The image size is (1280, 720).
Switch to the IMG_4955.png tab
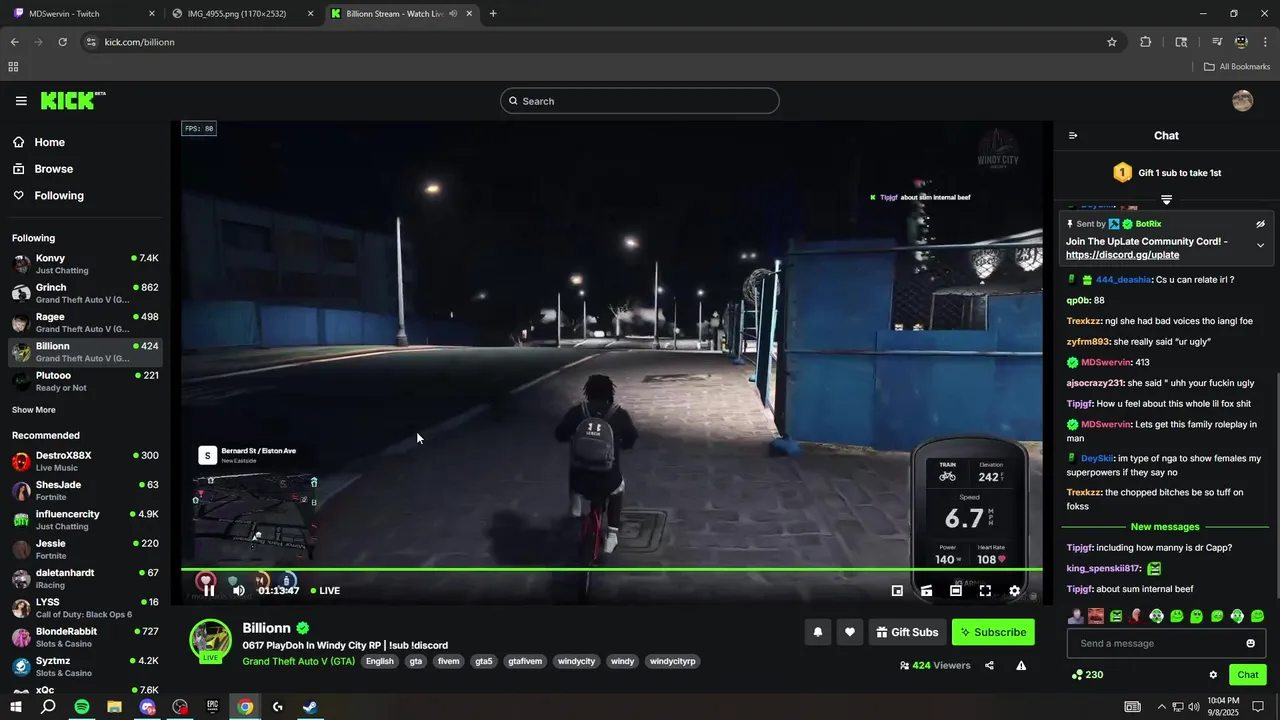tap(243, 14)
